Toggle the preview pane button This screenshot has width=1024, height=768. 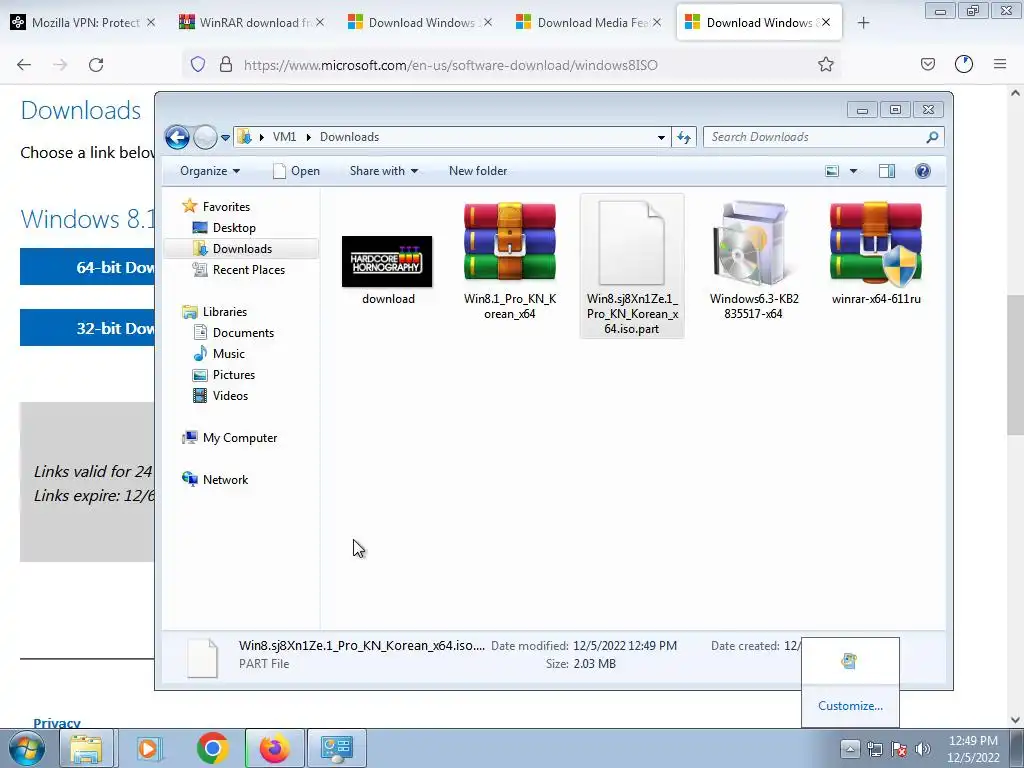(x=887, y=171)
